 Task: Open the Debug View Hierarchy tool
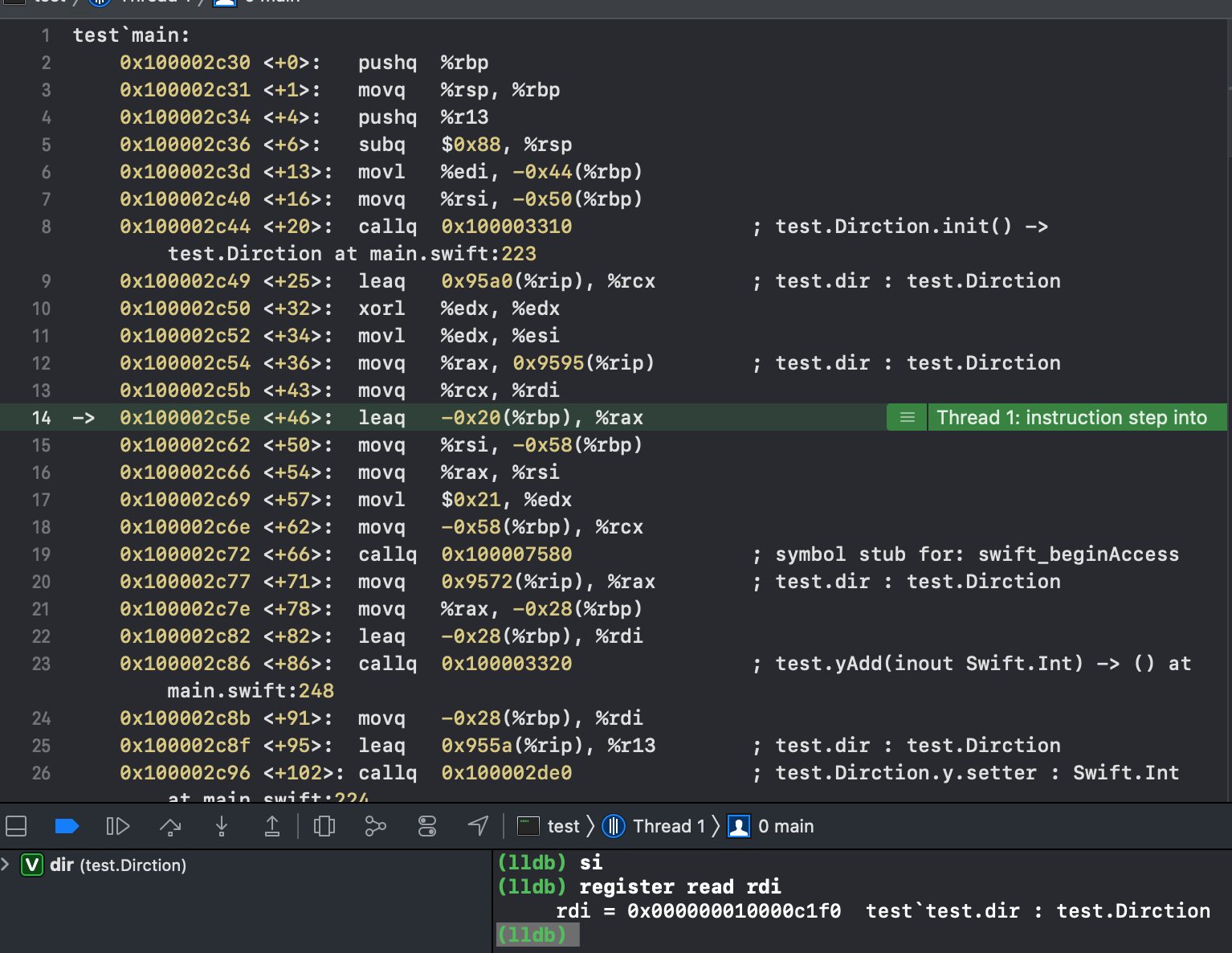coord(324,826)
